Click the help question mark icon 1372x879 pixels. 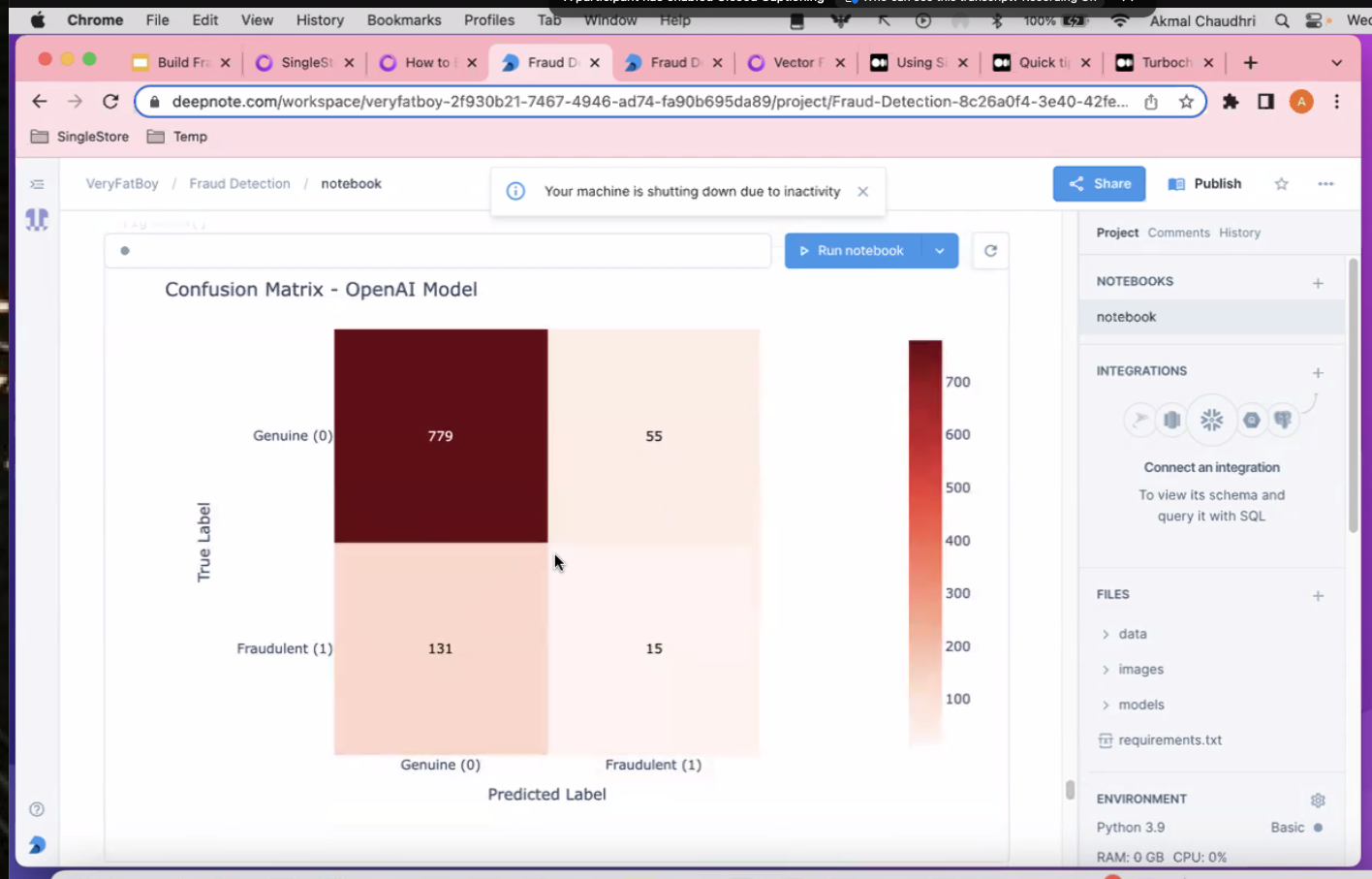37,809
